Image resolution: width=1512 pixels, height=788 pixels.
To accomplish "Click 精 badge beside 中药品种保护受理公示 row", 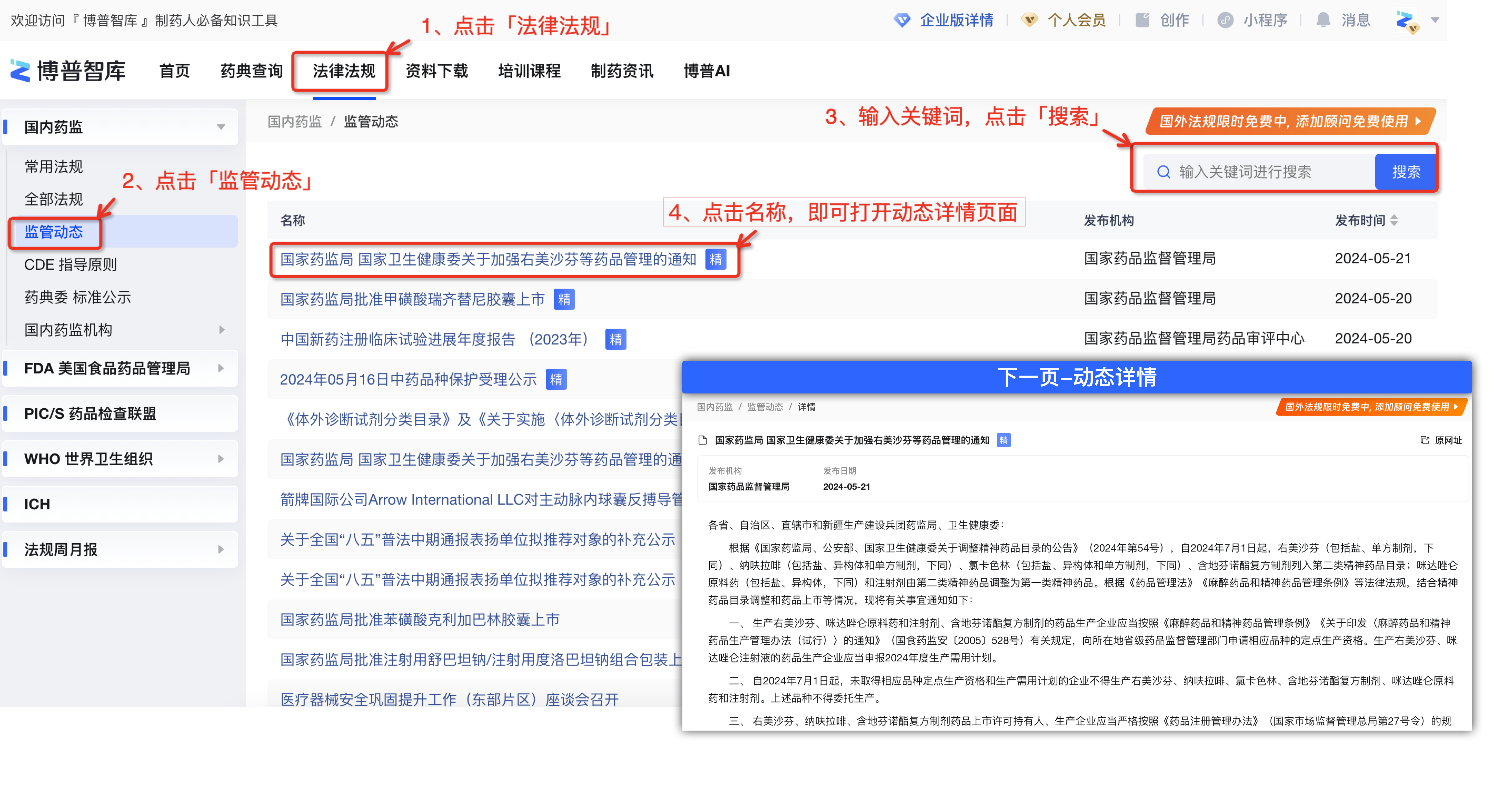I will click(556, 379).
